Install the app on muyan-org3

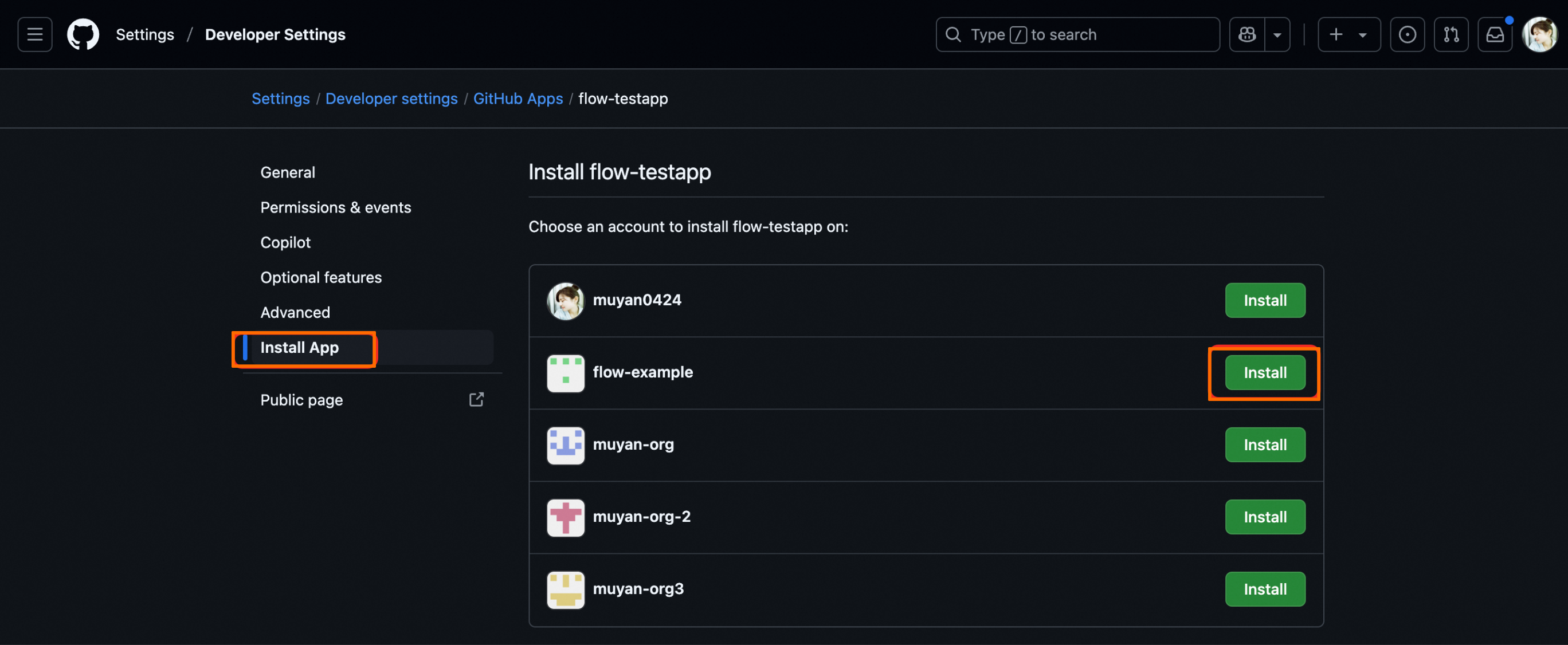(x=1265, y=589)
